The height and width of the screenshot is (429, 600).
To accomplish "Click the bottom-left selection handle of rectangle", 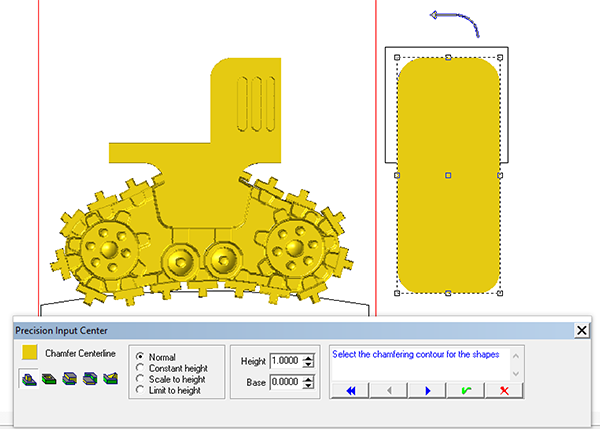I will pyautogui.click(x=397, y=293).
